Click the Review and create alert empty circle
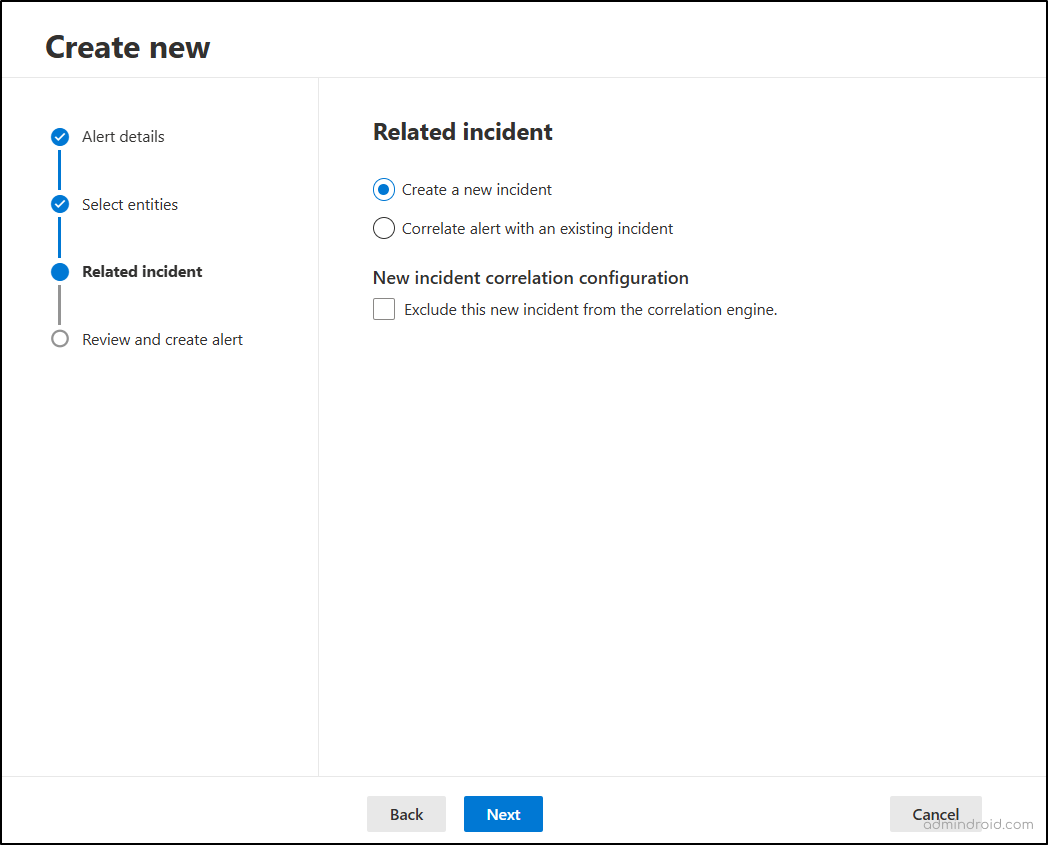This screenshot has height=845, width=1048. pyautogui.click(x=60, y=339)
